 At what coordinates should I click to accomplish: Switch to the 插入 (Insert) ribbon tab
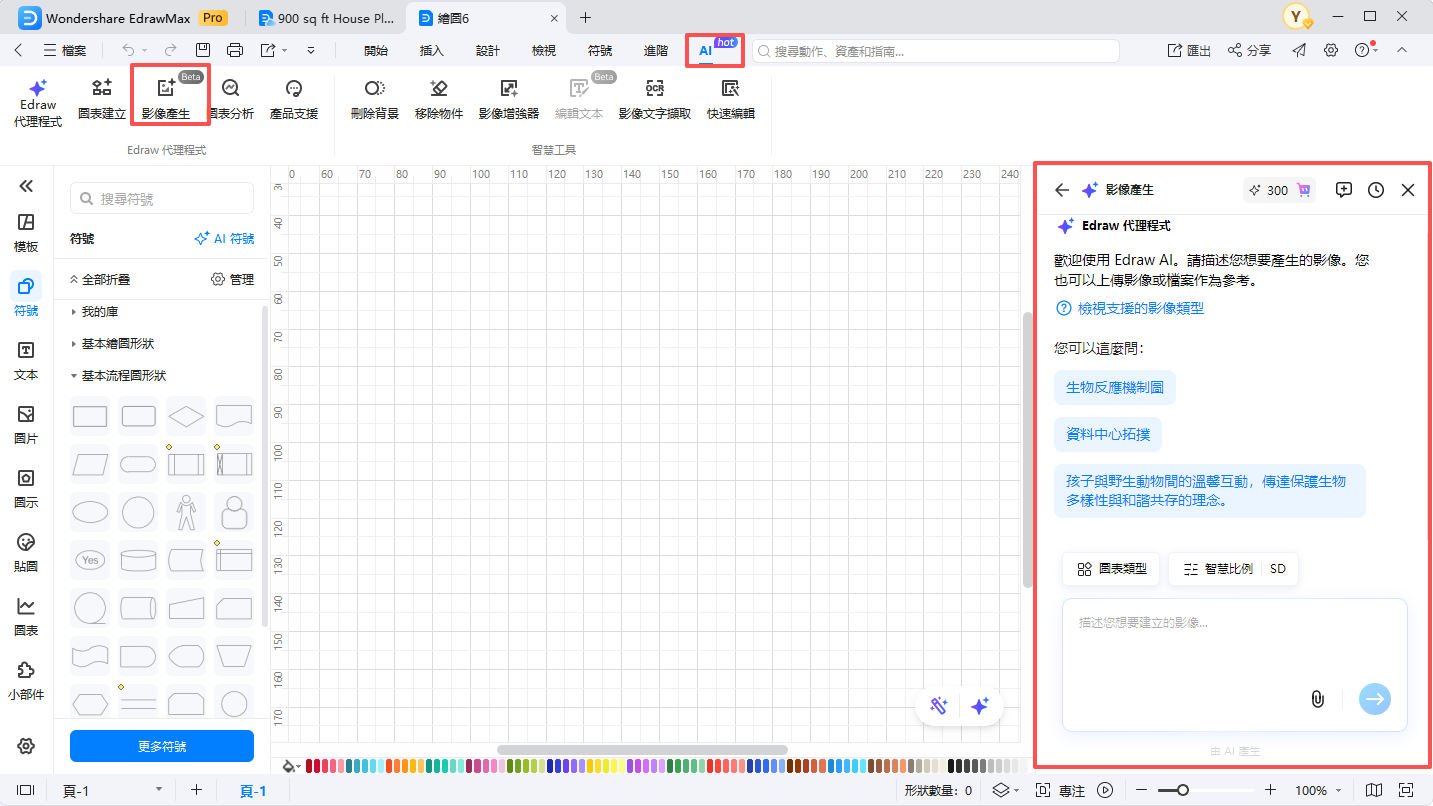tap(431, 48)
